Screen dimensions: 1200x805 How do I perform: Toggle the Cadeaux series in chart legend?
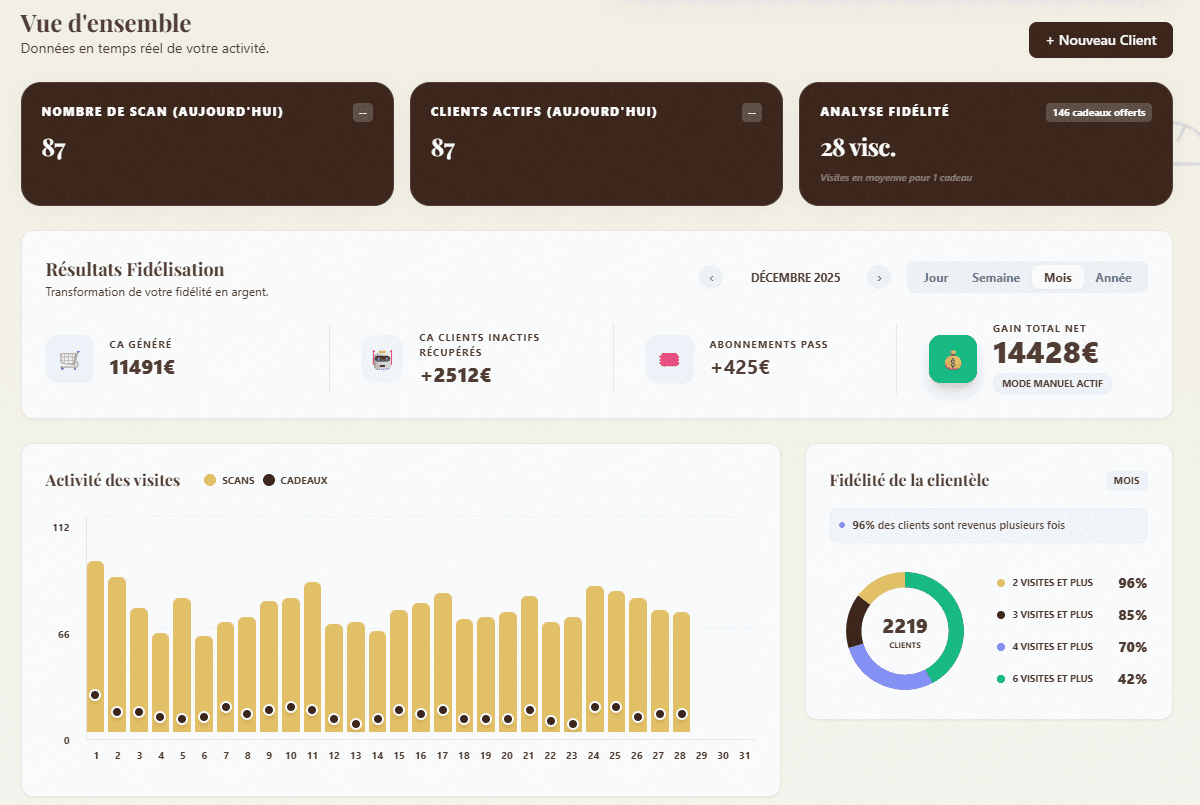(295, 481)
